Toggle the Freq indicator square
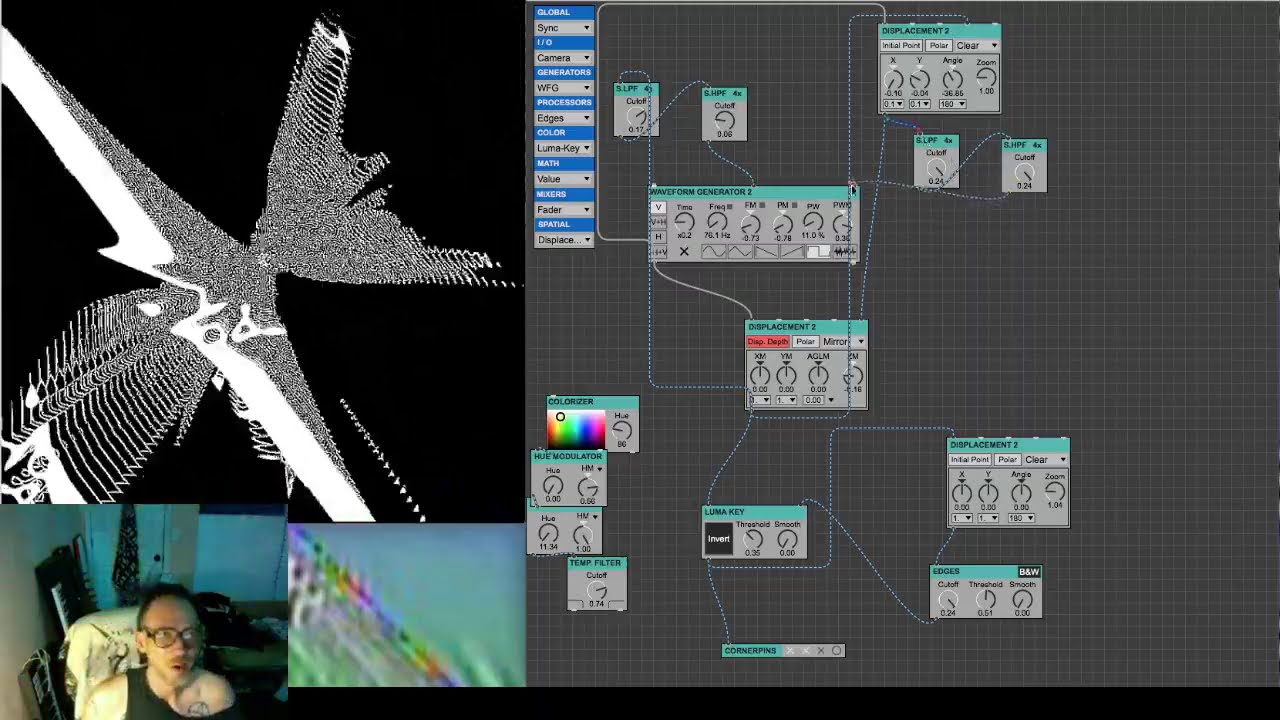This screenshot has width=1280, height=720. click(x=730, y=207)
